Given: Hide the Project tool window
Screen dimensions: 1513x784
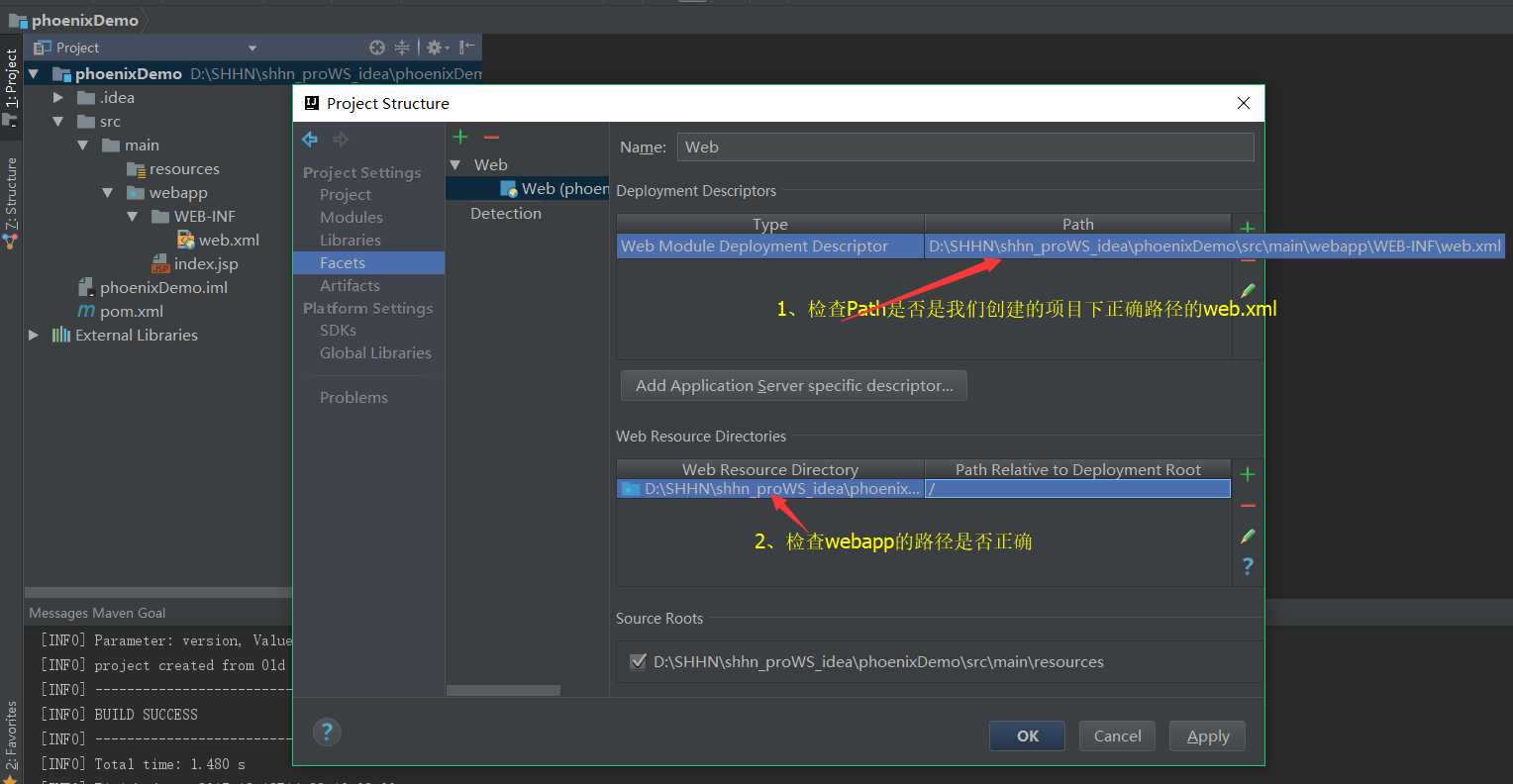Looking at the screenshot, I should point(467,48).
